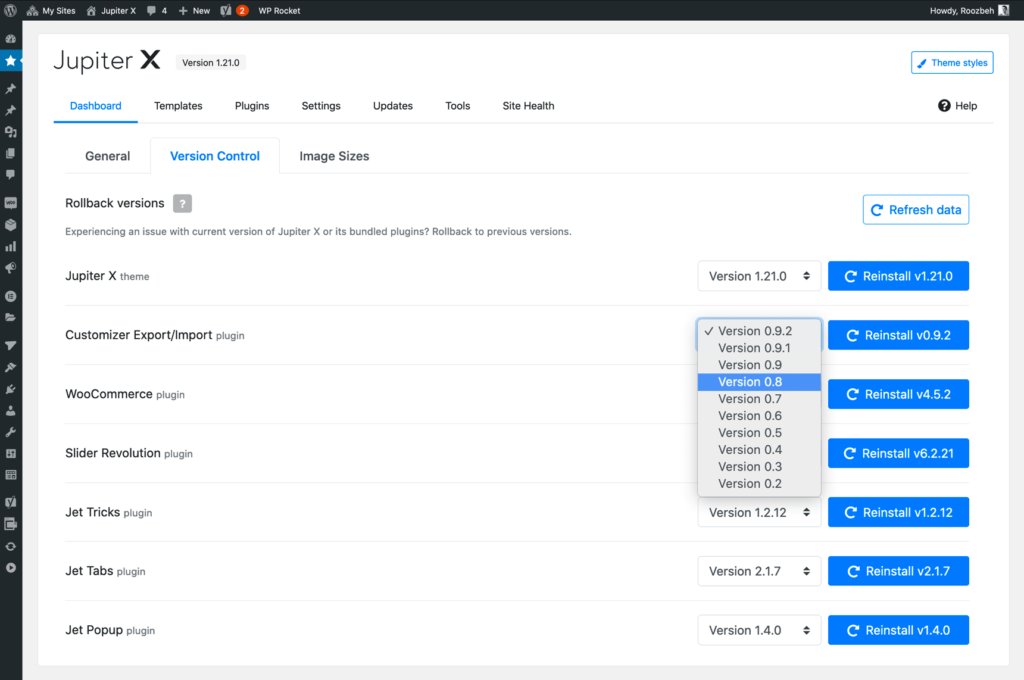The image size is (1024, 680).
Task: Open the Help question mark near Site Health
Action: 943,105
